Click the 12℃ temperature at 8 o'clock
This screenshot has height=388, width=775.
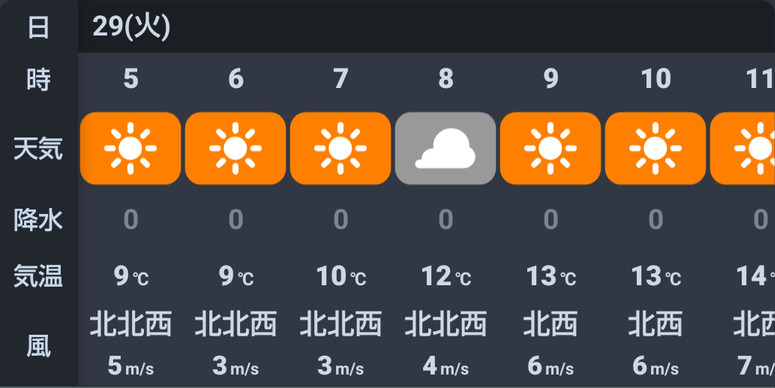pyautogui.click(x=446, y=276)
